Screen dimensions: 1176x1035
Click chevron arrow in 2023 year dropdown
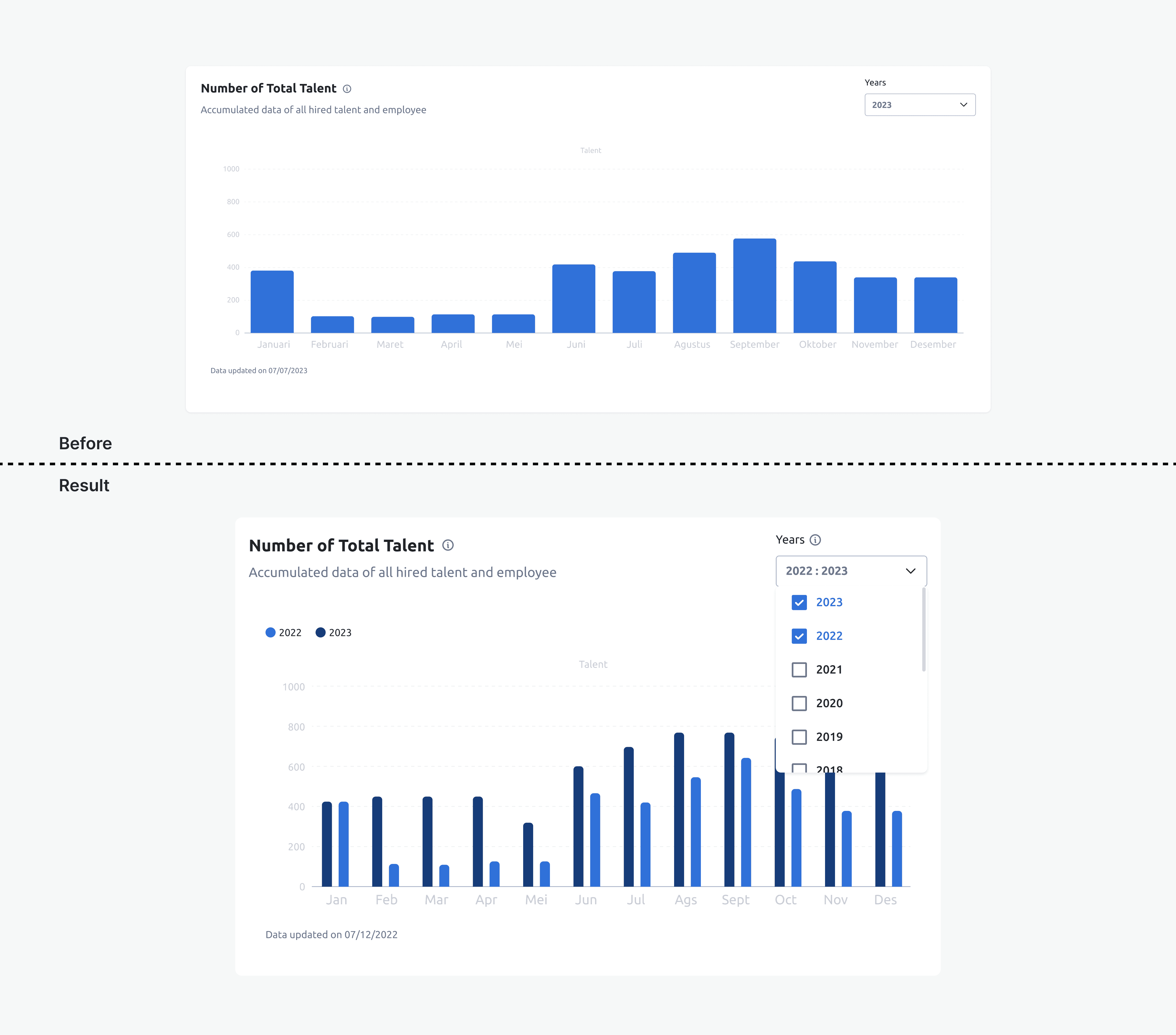coord(963,105)
